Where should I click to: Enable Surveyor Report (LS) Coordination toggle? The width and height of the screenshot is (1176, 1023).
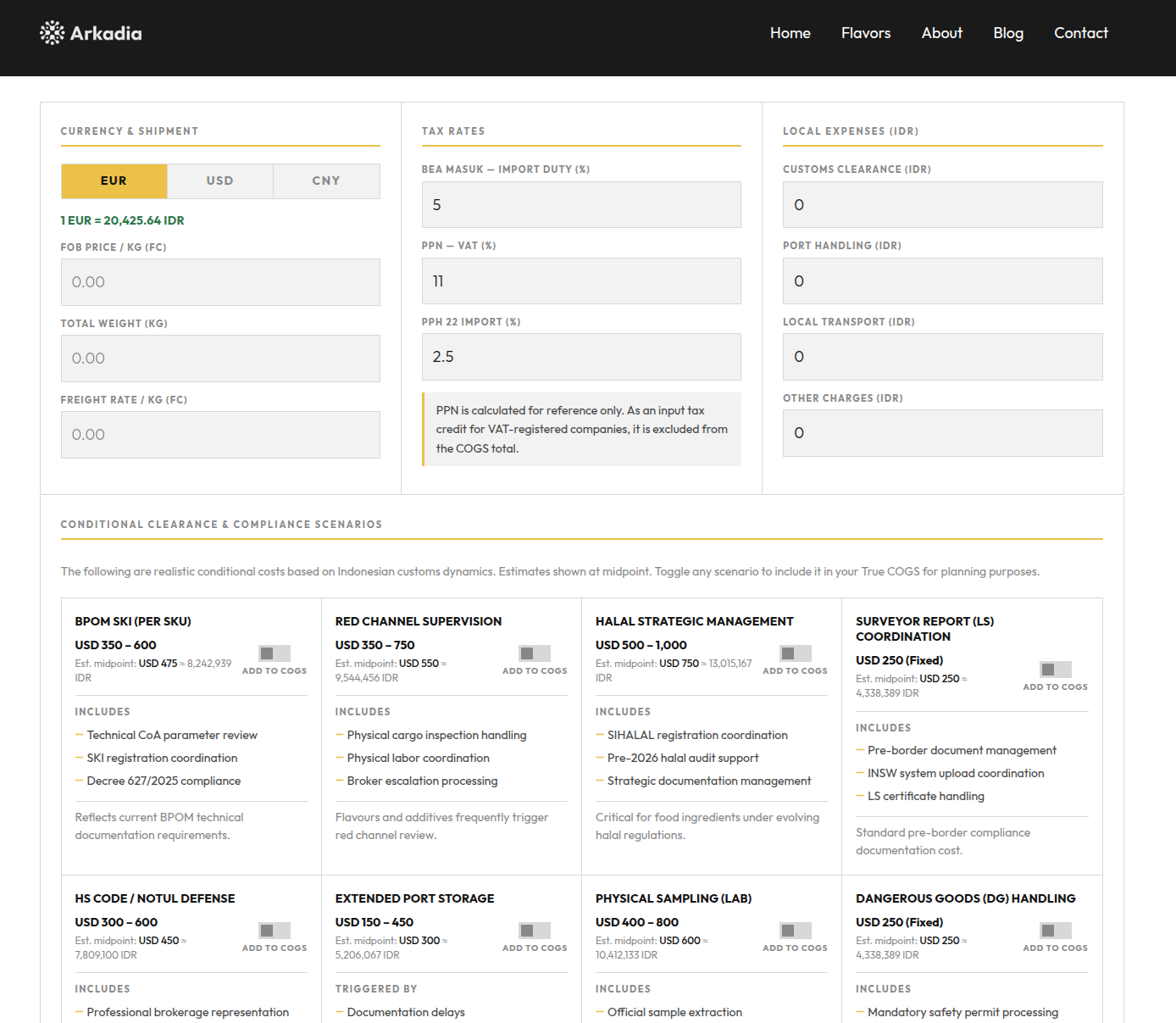click(x=1056, y=670)
